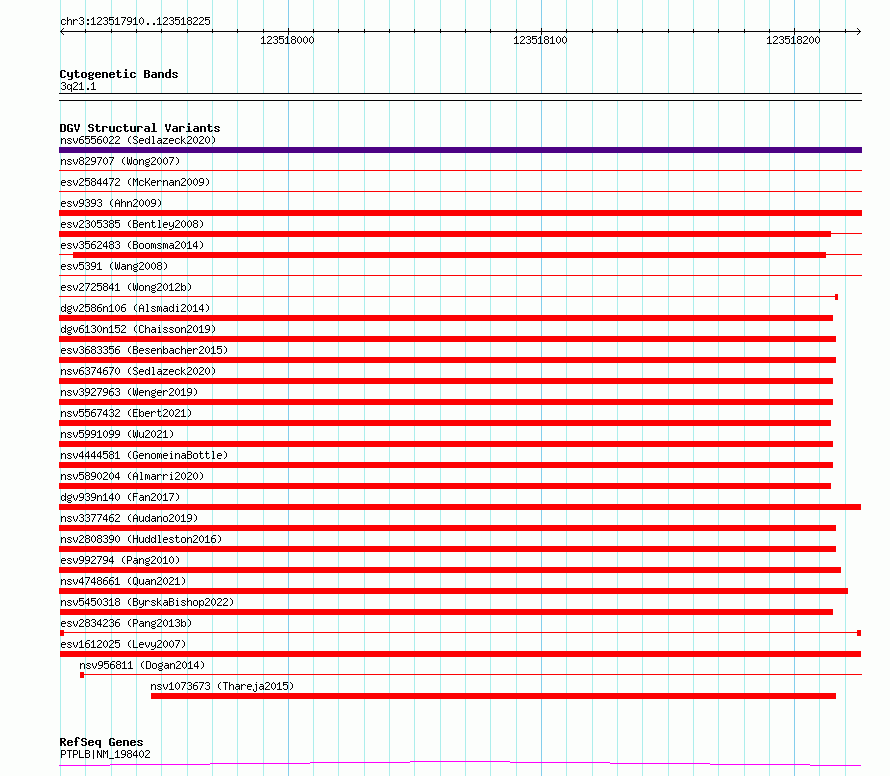Open variant nsv6556022 (Sedlazeck2020) label
Screen dimensions: 890x776
138,140
